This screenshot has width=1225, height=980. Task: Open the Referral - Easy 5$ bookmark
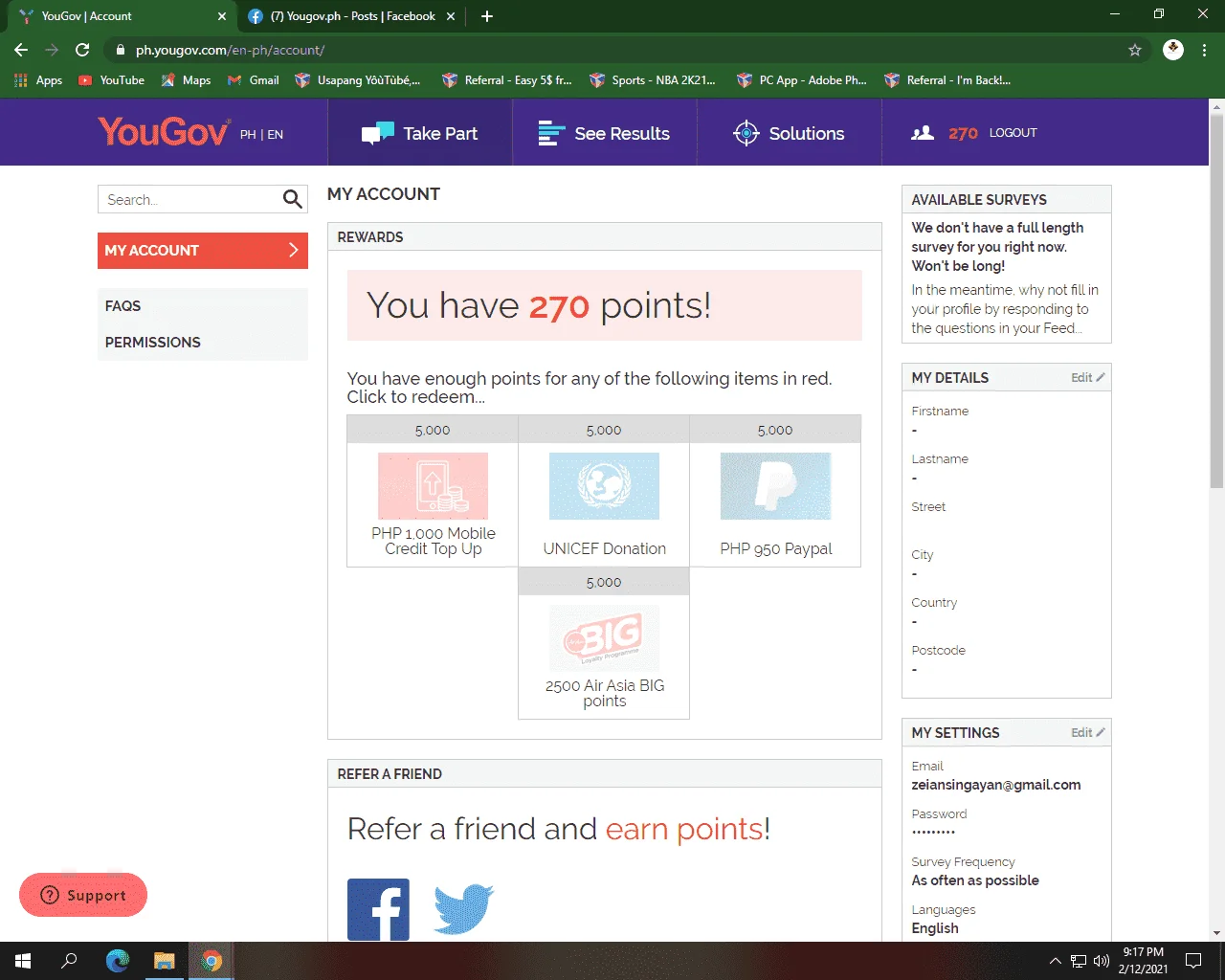(x=506, y=80)
